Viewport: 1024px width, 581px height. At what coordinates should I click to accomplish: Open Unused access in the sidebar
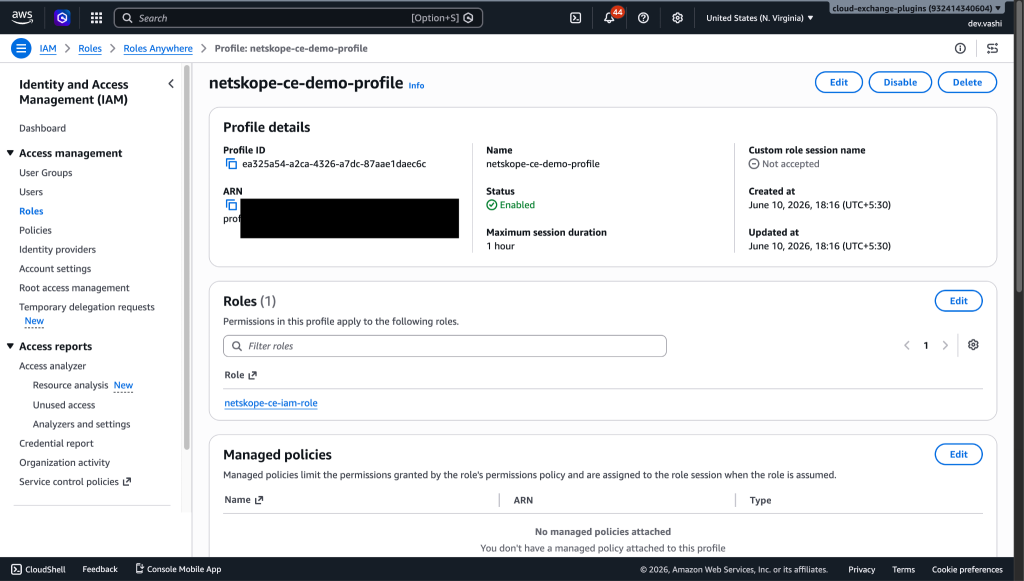(x=64, y=405)
